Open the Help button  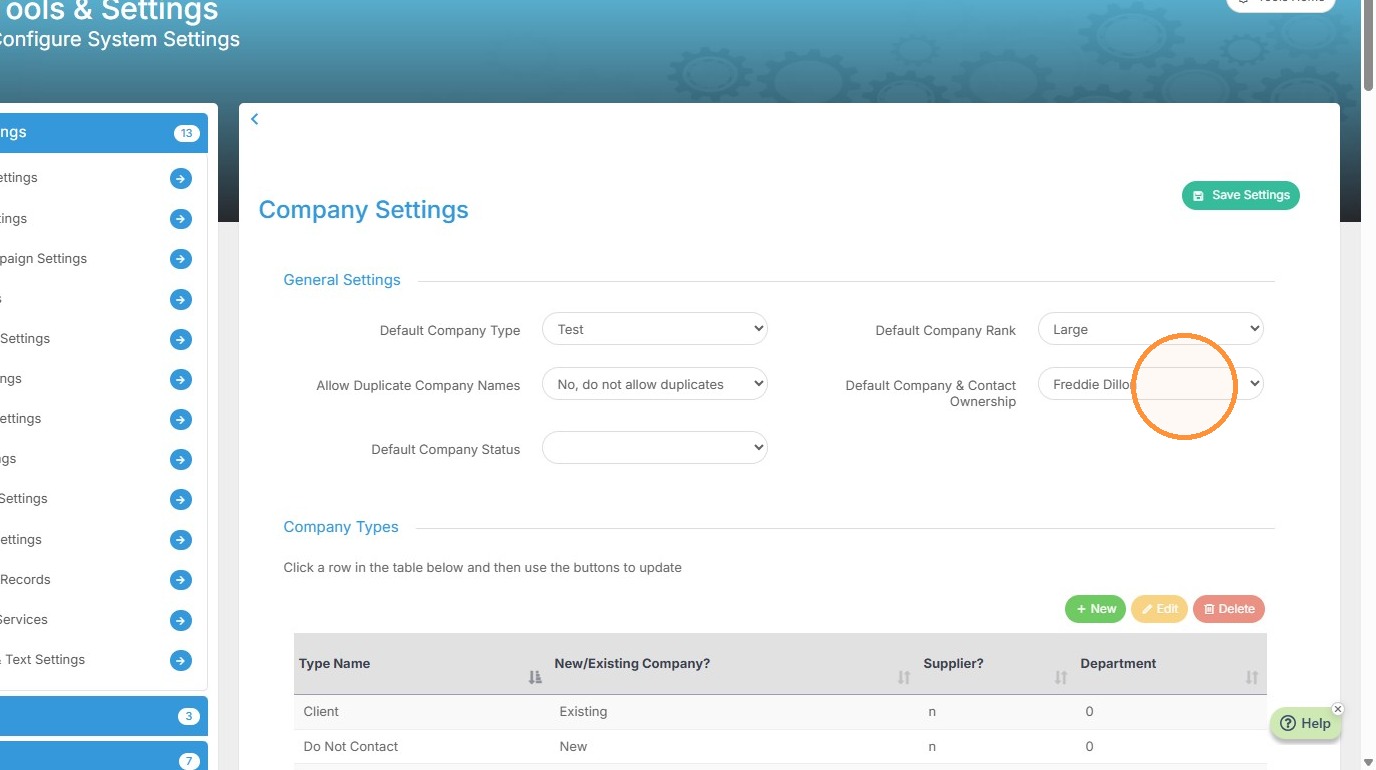click(x=1306, y=724)
